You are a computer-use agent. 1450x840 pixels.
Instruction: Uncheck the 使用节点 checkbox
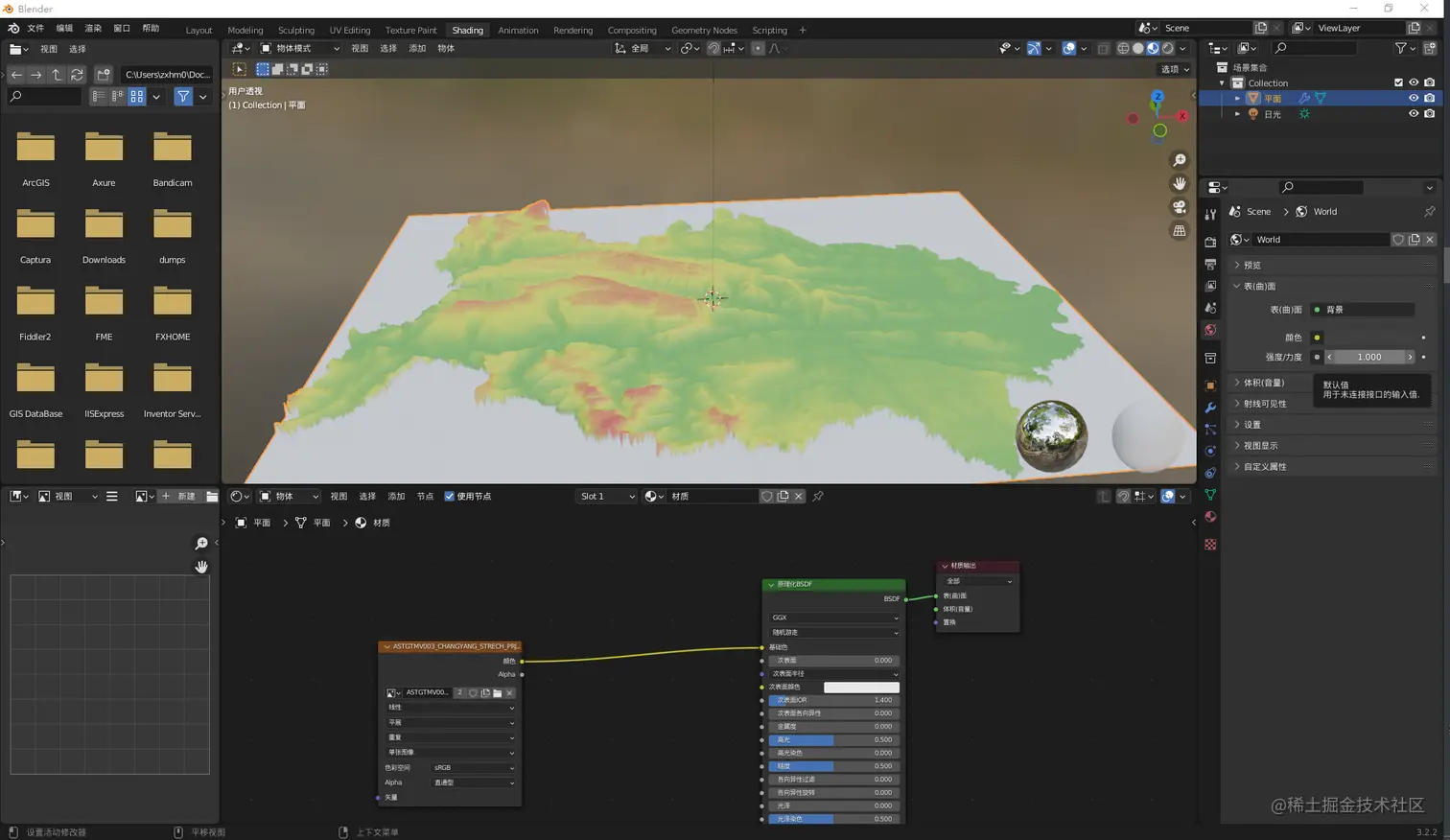(x=450, y=497)
